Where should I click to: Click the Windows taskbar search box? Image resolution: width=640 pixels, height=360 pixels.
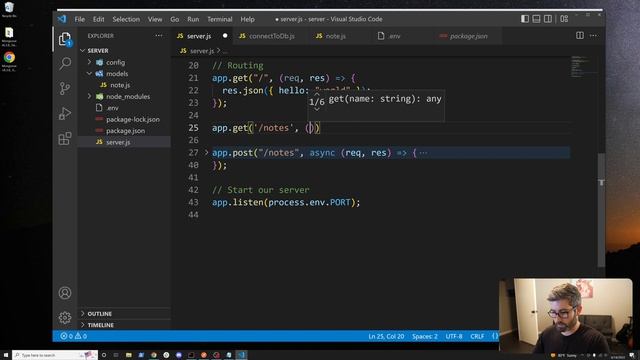[55, 355]
